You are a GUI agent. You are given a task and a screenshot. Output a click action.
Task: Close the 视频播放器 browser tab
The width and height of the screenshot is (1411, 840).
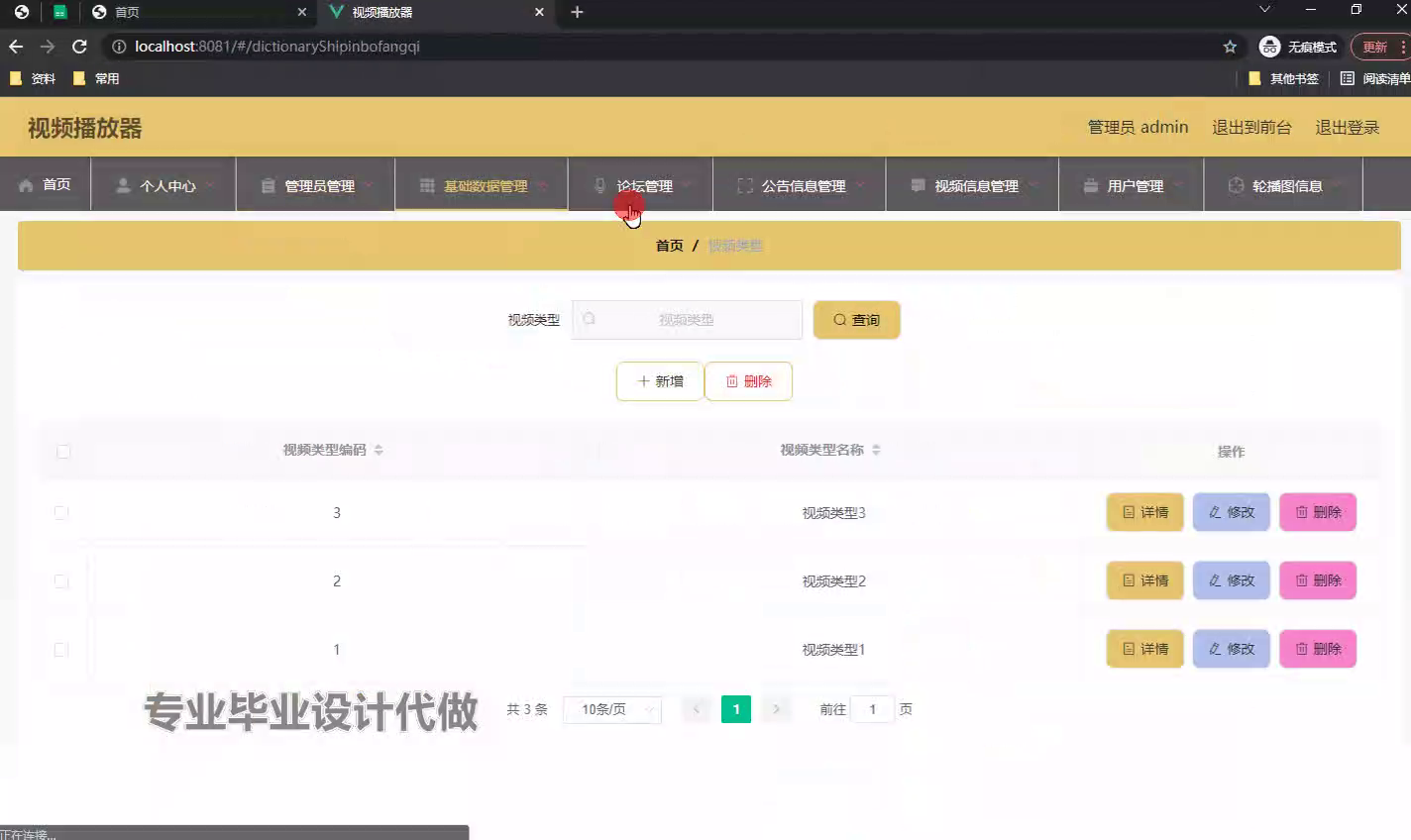pyautogui.click(x=539, y=12)
